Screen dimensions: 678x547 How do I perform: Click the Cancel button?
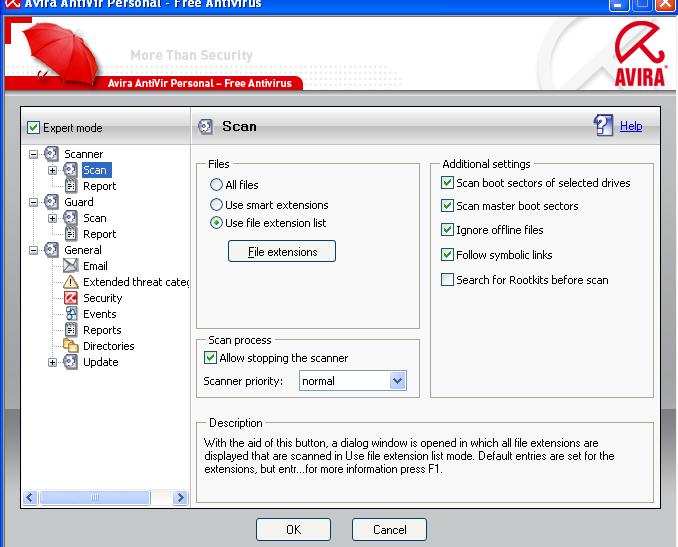click(389, 529)
